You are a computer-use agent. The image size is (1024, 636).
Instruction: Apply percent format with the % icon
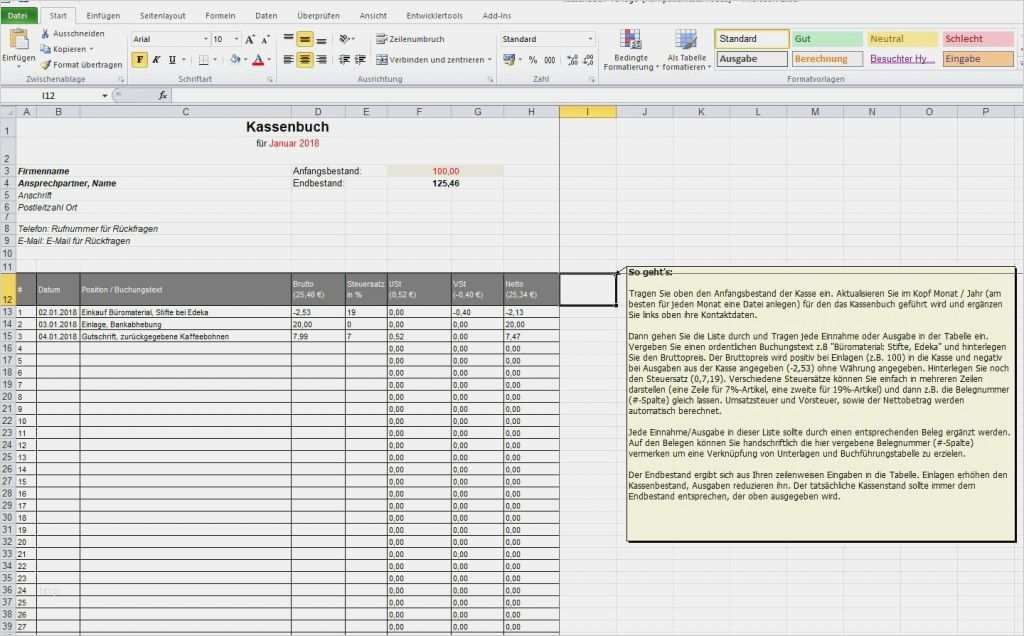tap(533, 59)
